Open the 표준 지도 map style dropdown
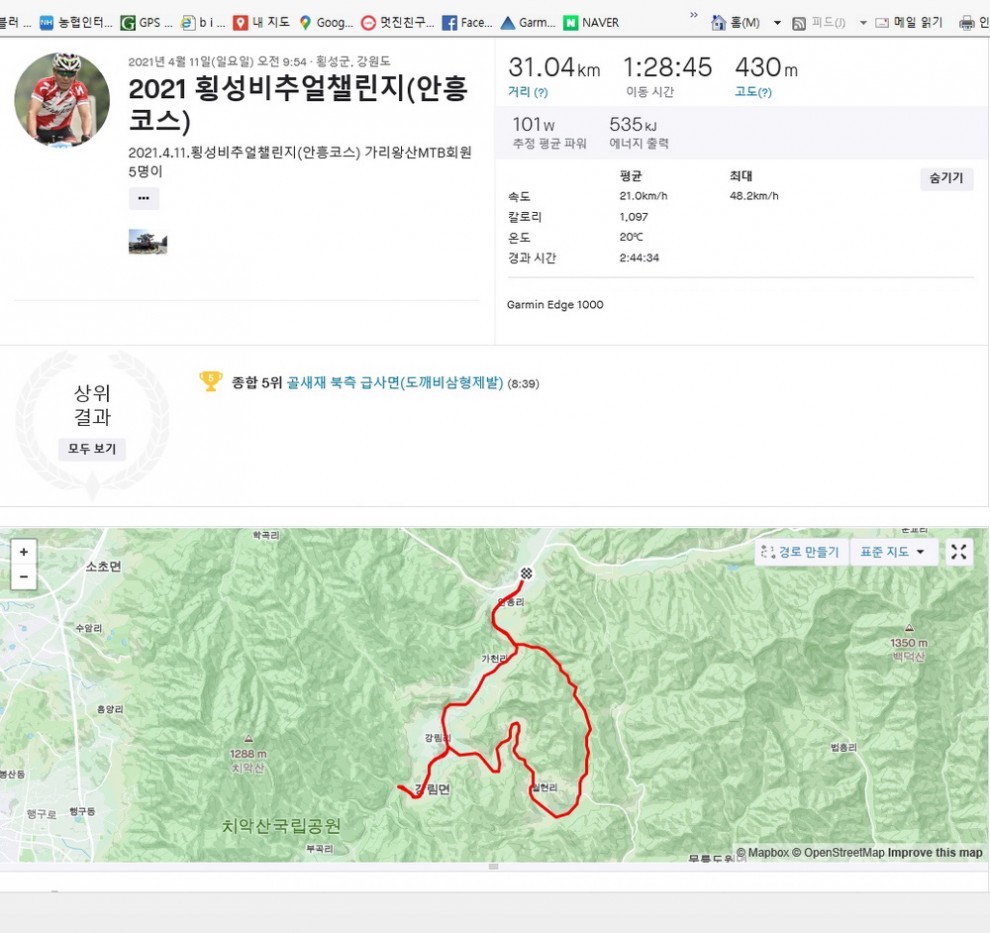This screenshot has width=990, height=933. (x=892, y=552)
